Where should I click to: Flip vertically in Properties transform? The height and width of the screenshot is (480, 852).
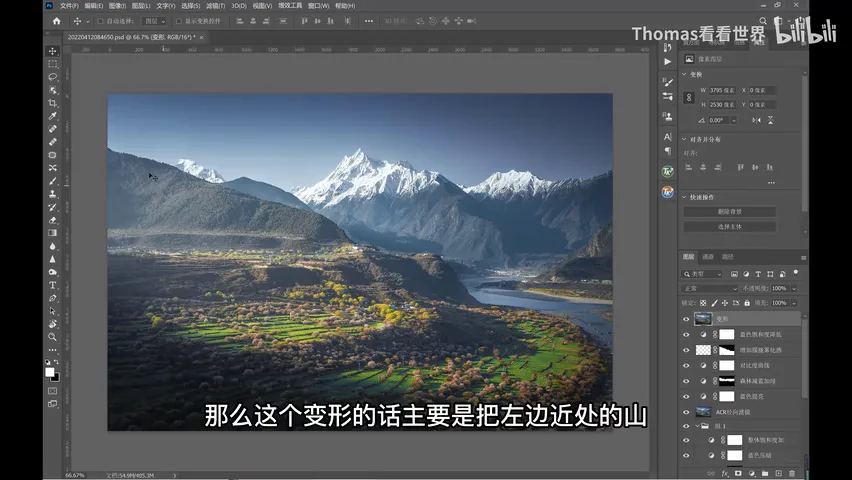pyautogui.click(x=770, y=120)
